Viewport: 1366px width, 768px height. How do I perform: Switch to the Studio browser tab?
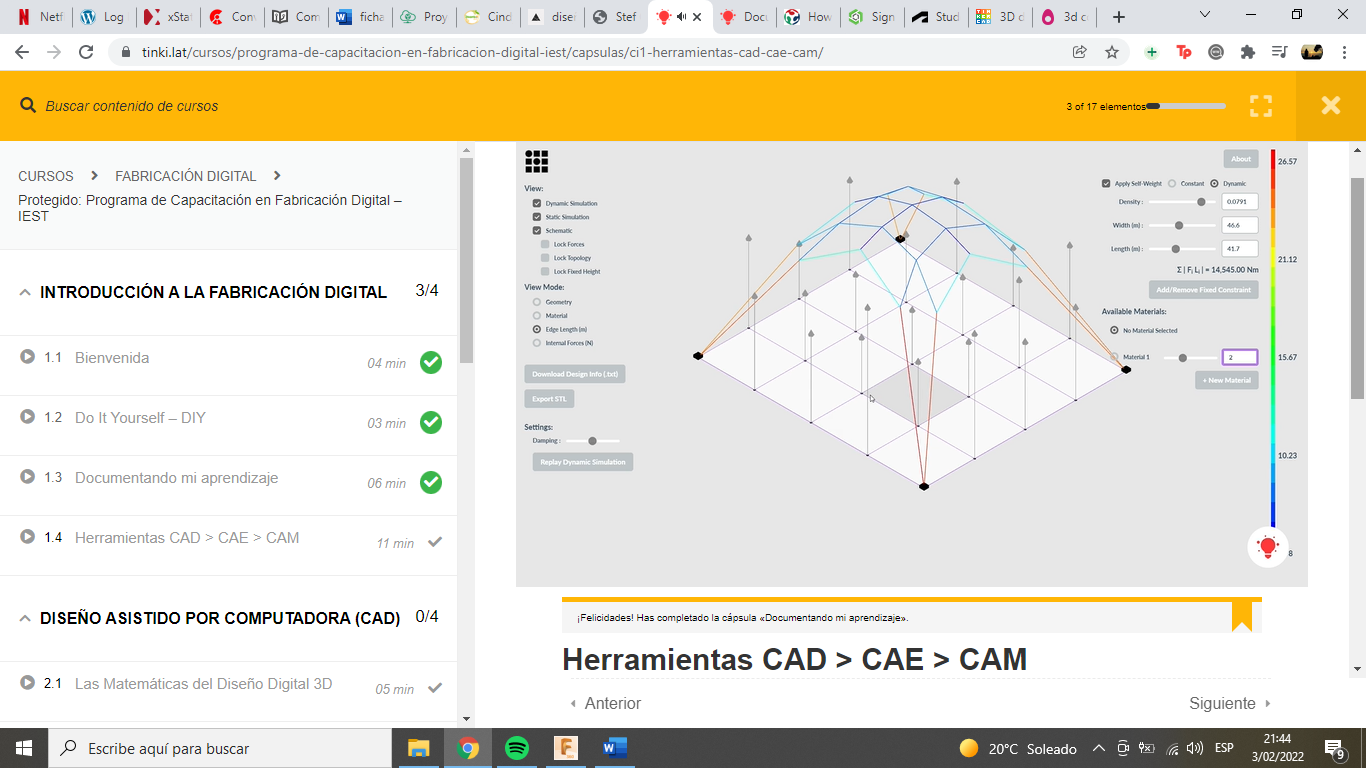point(934,17)
